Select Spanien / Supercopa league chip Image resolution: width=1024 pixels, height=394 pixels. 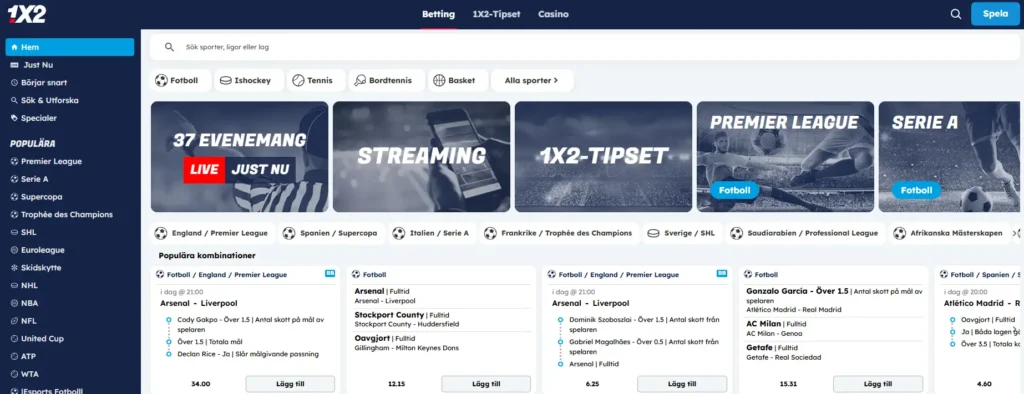(x=332, y=233)
